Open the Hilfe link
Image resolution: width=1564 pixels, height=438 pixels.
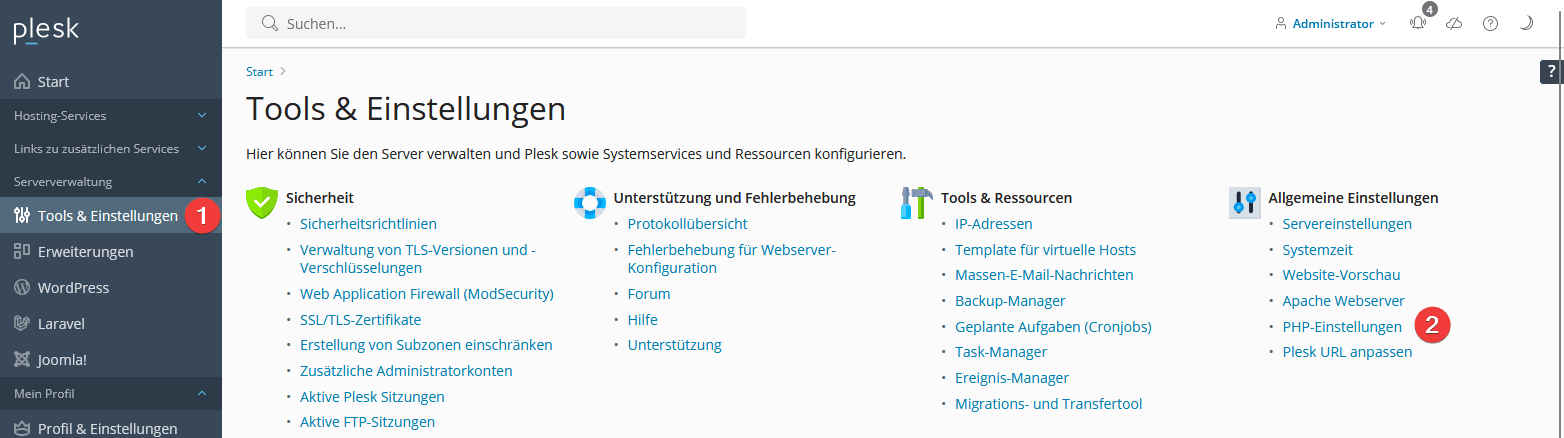tap(643, 320)
